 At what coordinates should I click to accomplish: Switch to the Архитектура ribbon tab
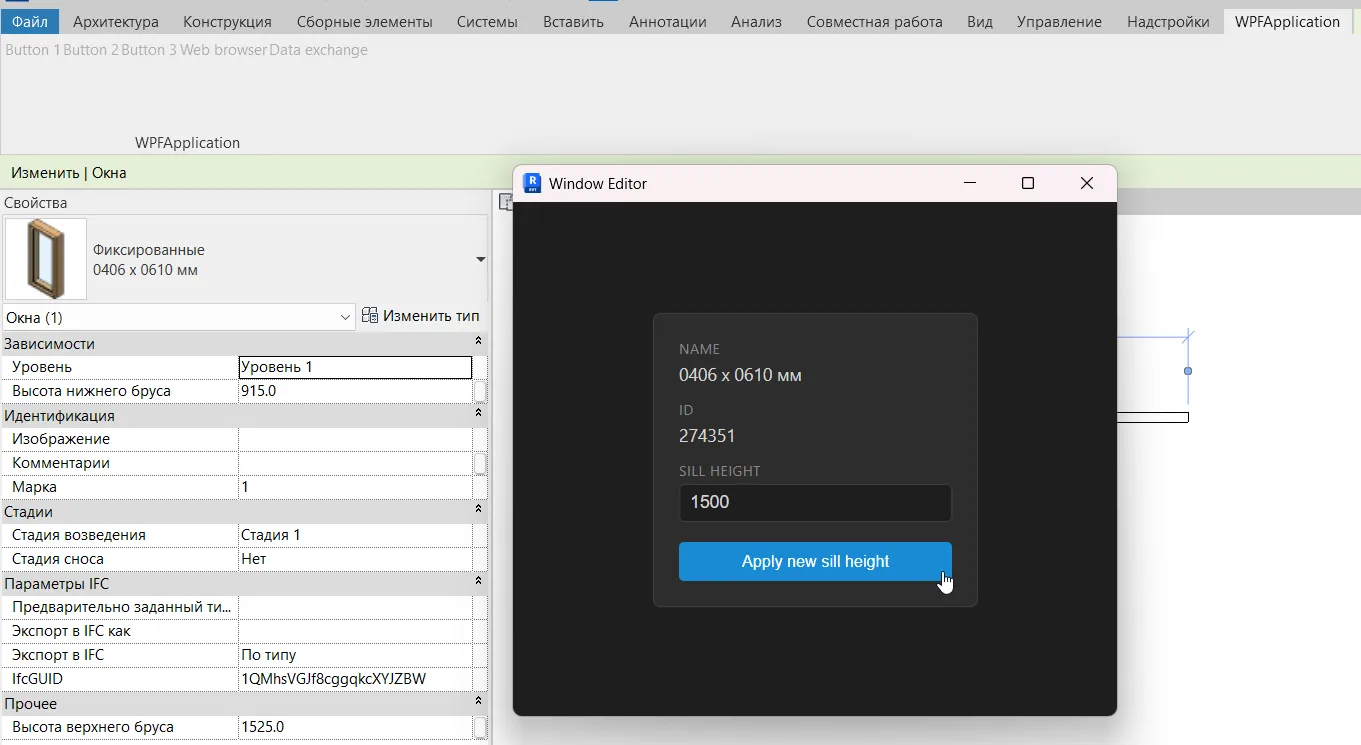pos(116,21)
